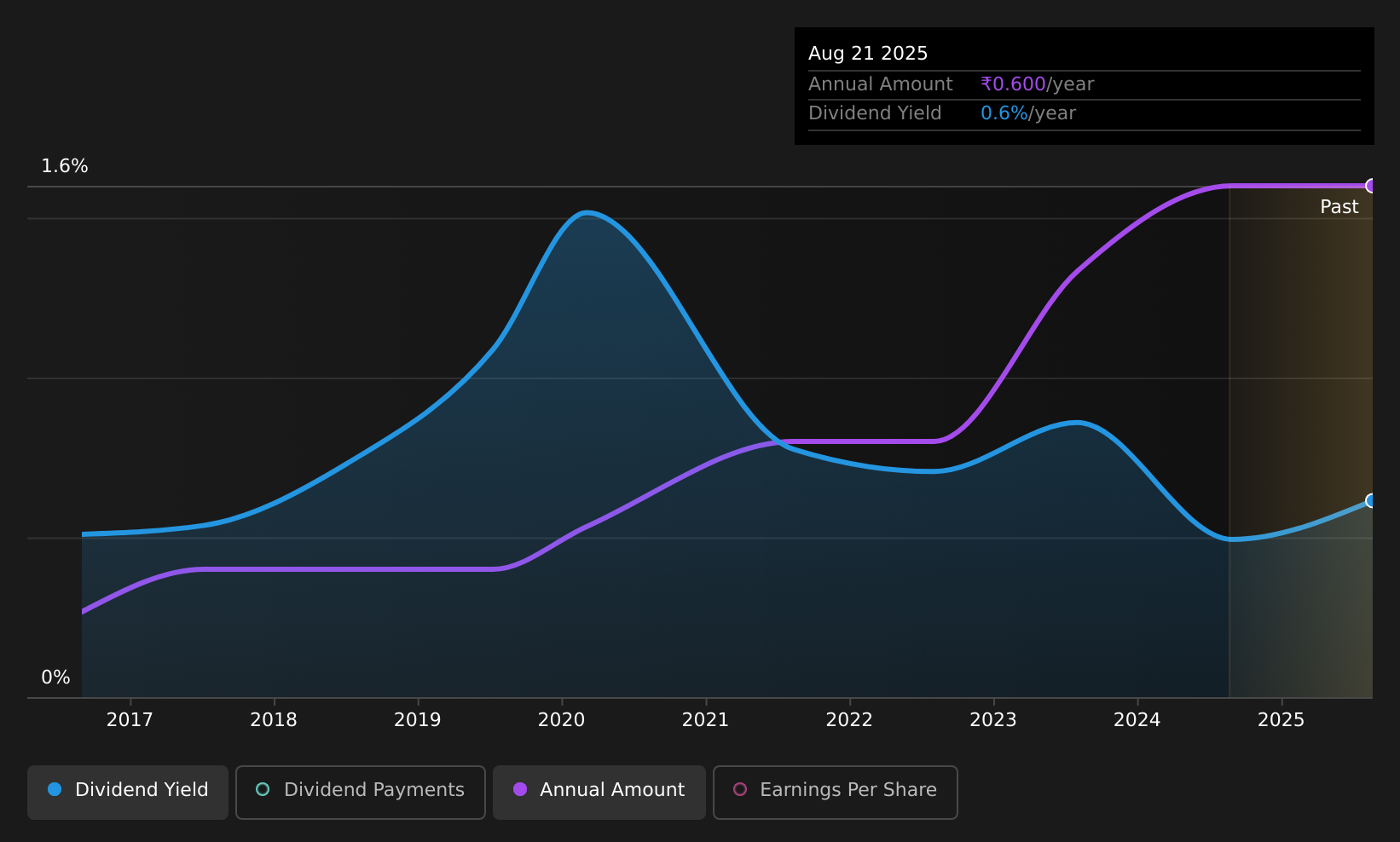Screen dimensions: 1400x842
Task: Click the purple Annual Amount legend dot
Action: point(520,789)
